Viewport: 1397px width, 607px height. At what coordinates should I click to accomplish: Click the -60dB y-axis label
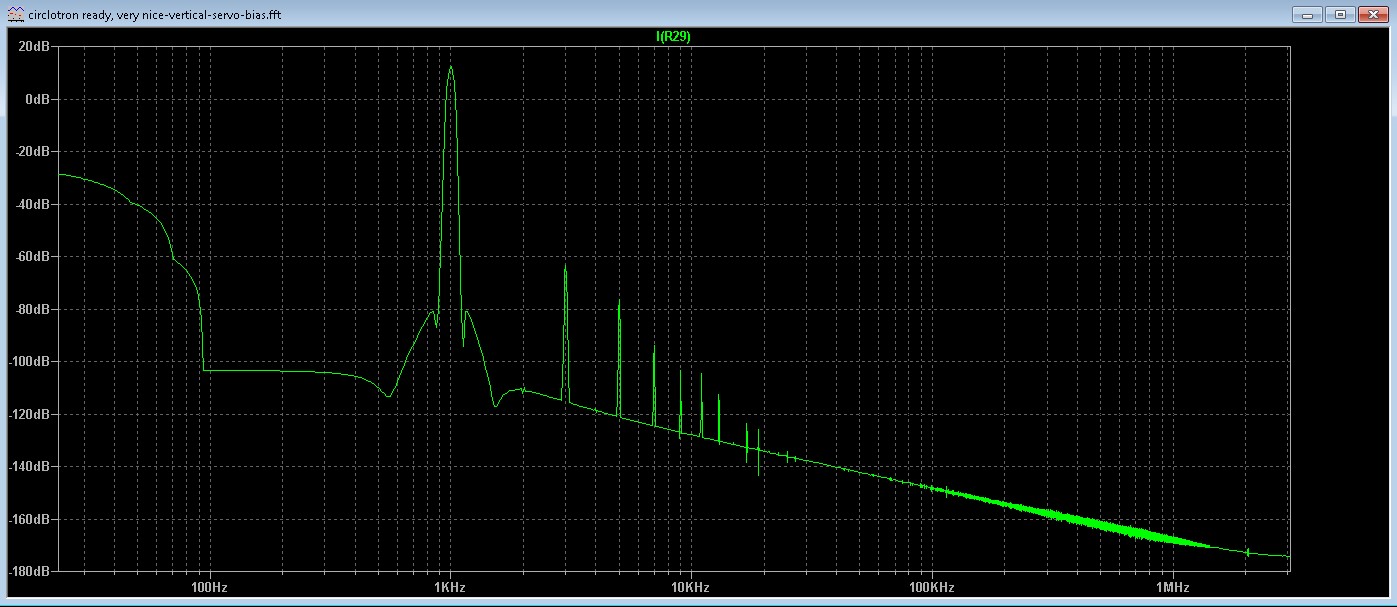point(33,257)
